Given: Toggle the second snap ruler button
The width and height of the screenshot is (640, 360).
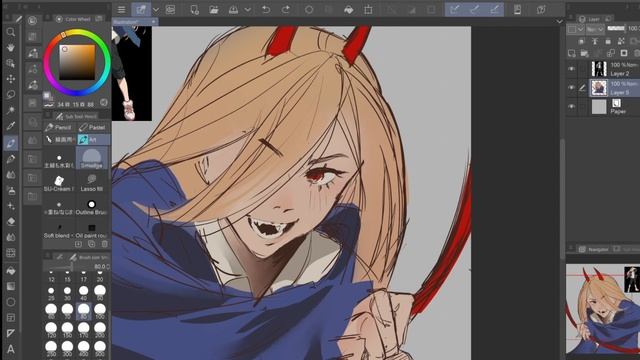Looking at the screenshot, I should click(474, 10).
